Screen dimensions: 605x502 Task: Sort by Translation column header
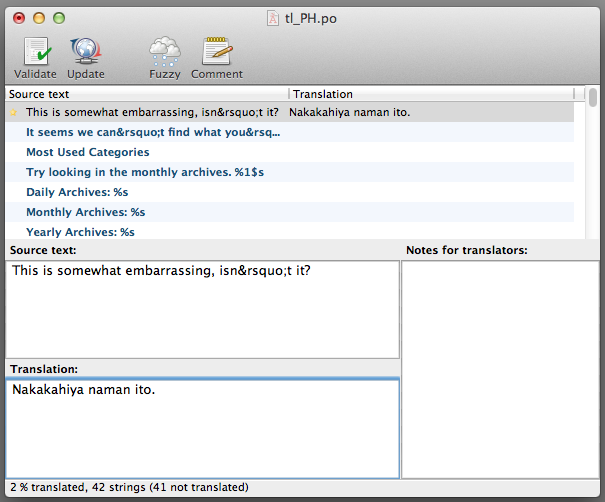coord(430,94)
